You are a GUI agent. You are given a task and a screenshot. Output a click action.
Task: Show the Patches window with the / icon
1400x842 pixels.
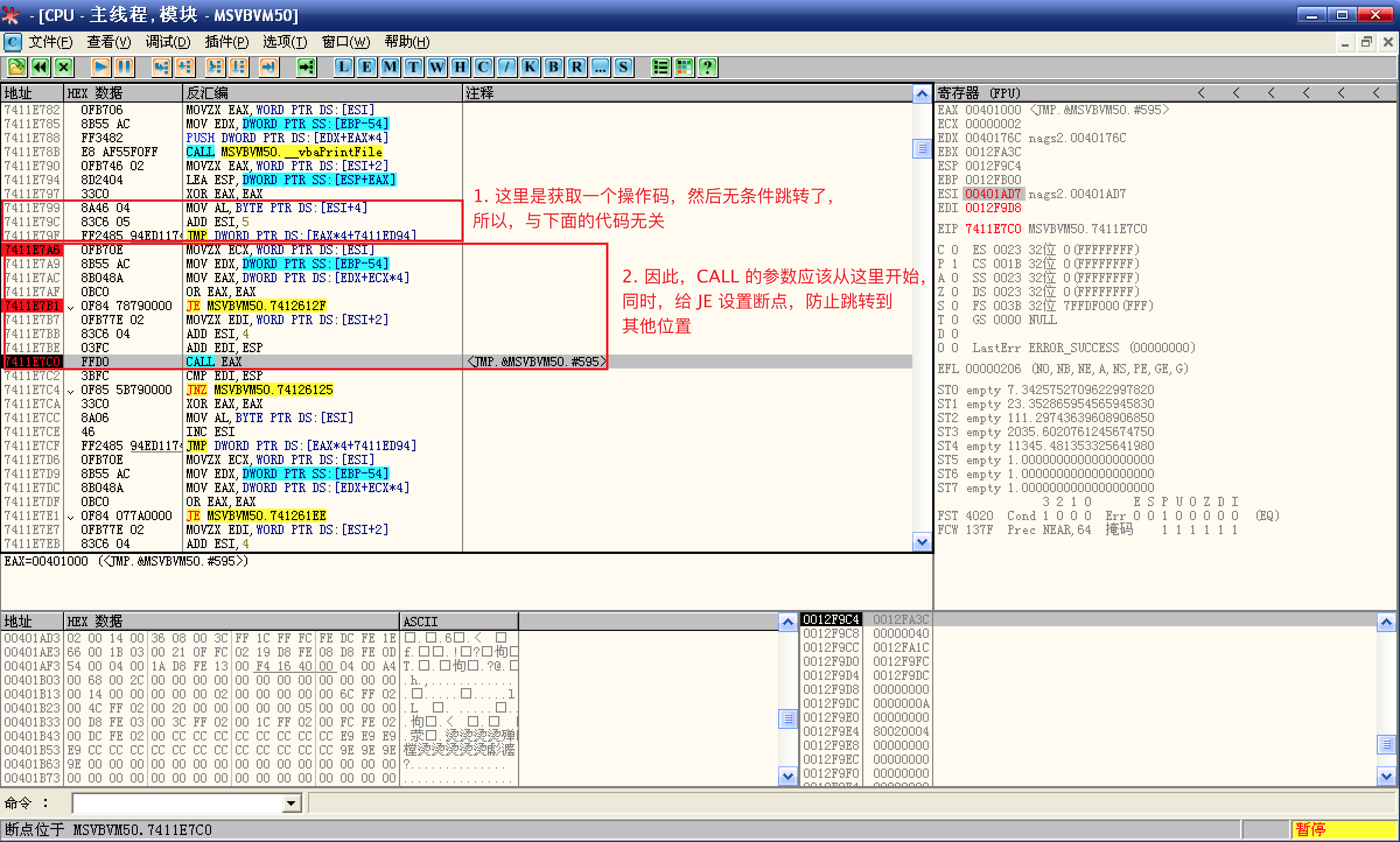pyautogui.click(x=506, y=67)
